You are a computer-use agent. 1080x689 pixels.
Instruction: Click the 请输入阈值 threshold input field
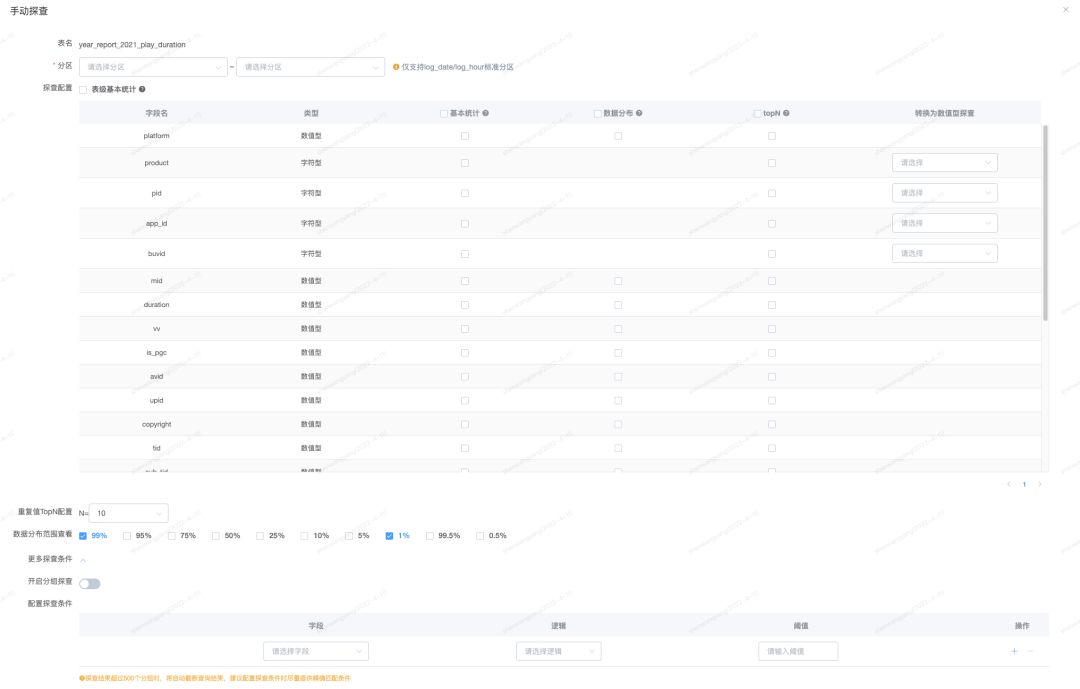(798, 651)
